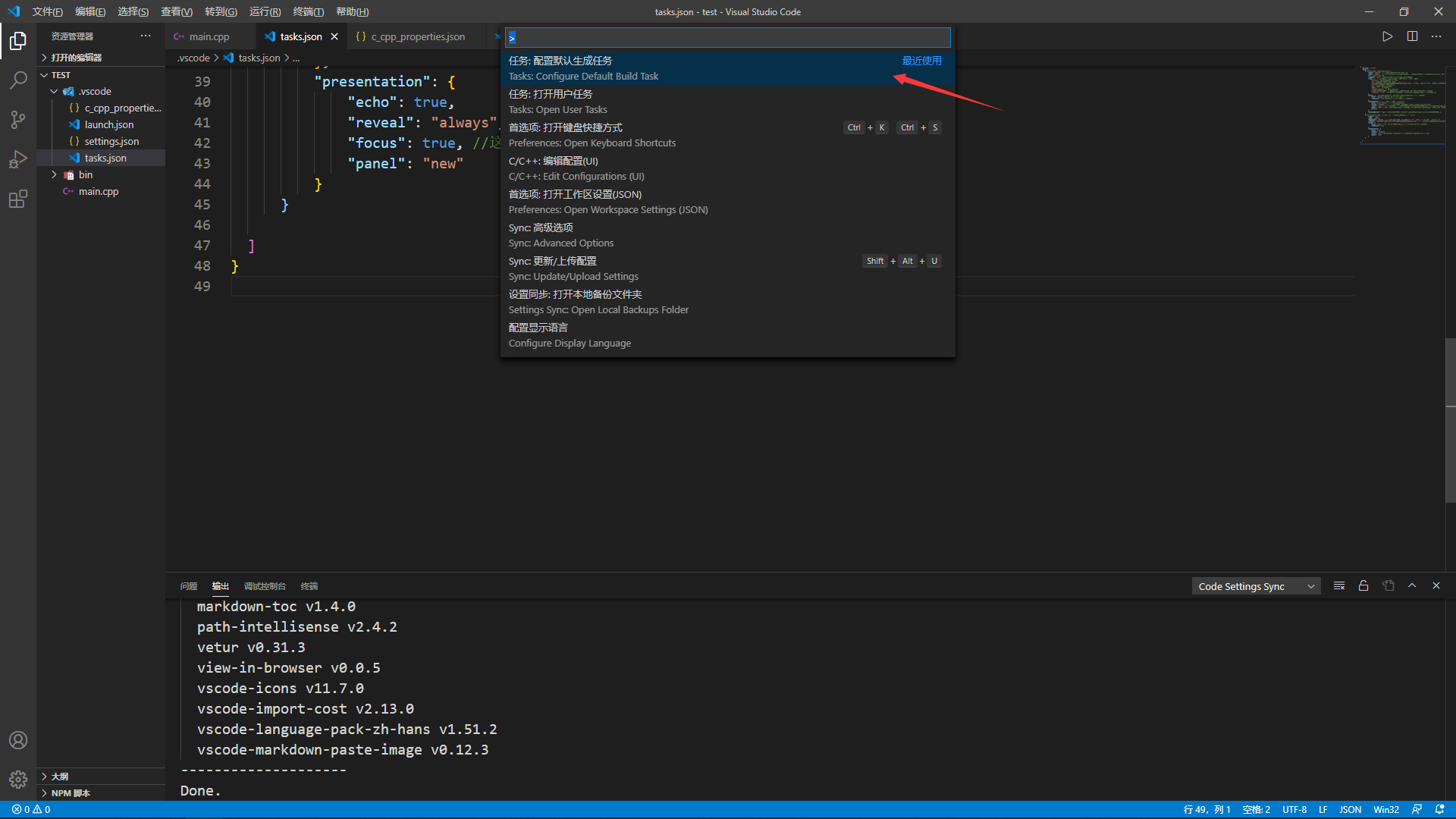This screenshot has width=1456, height=819.
Task: Open the Search view in activity bar
Action: tap(18, 80)
